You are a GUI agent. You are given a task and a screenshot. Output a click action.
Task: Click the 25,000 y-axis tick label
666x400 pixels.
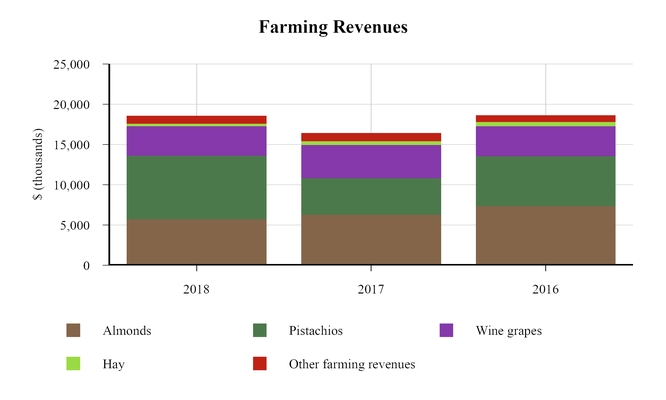point(71,65)
